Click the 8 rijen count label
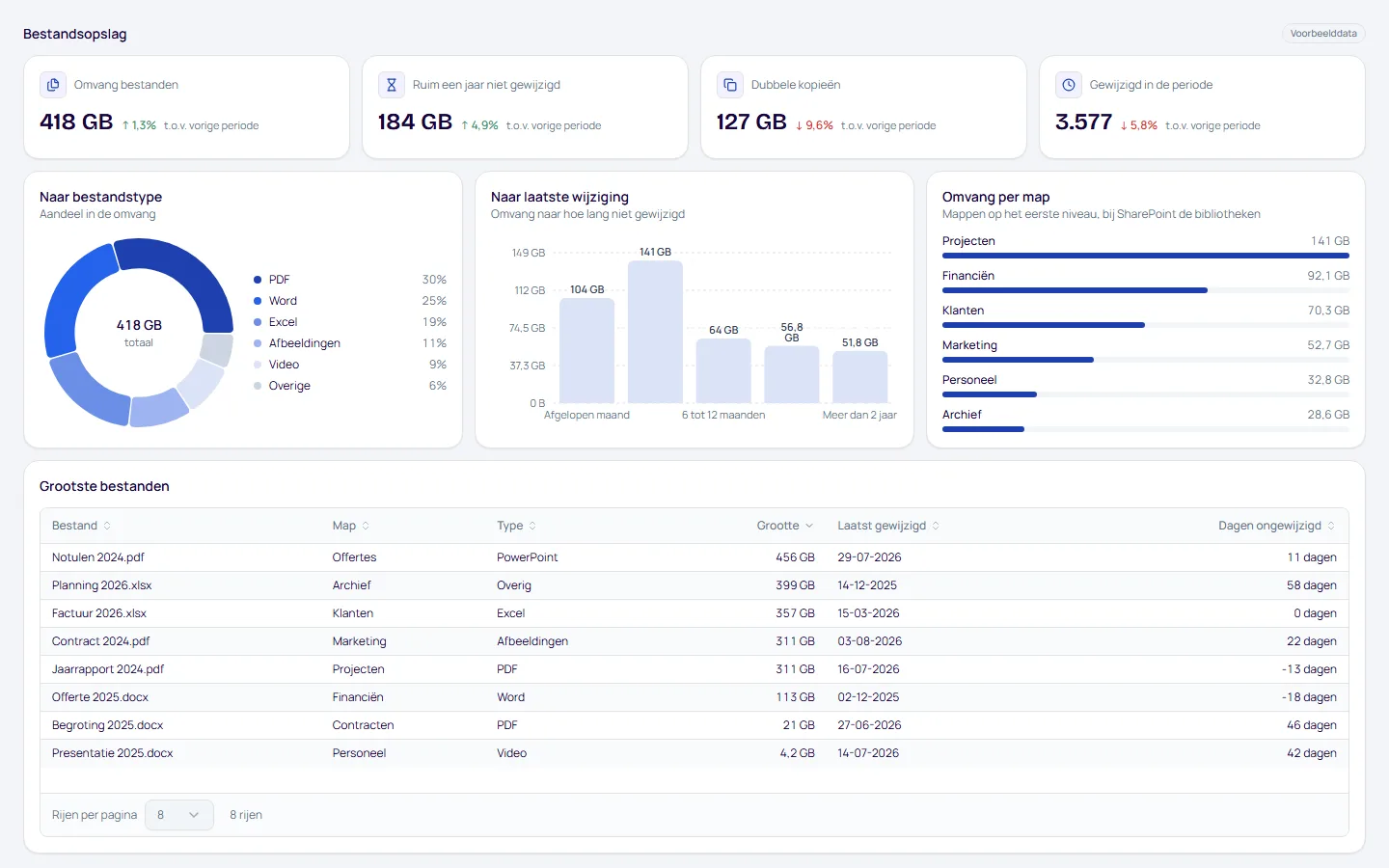This screenshot has width=1389, height=868. [246, 815]
